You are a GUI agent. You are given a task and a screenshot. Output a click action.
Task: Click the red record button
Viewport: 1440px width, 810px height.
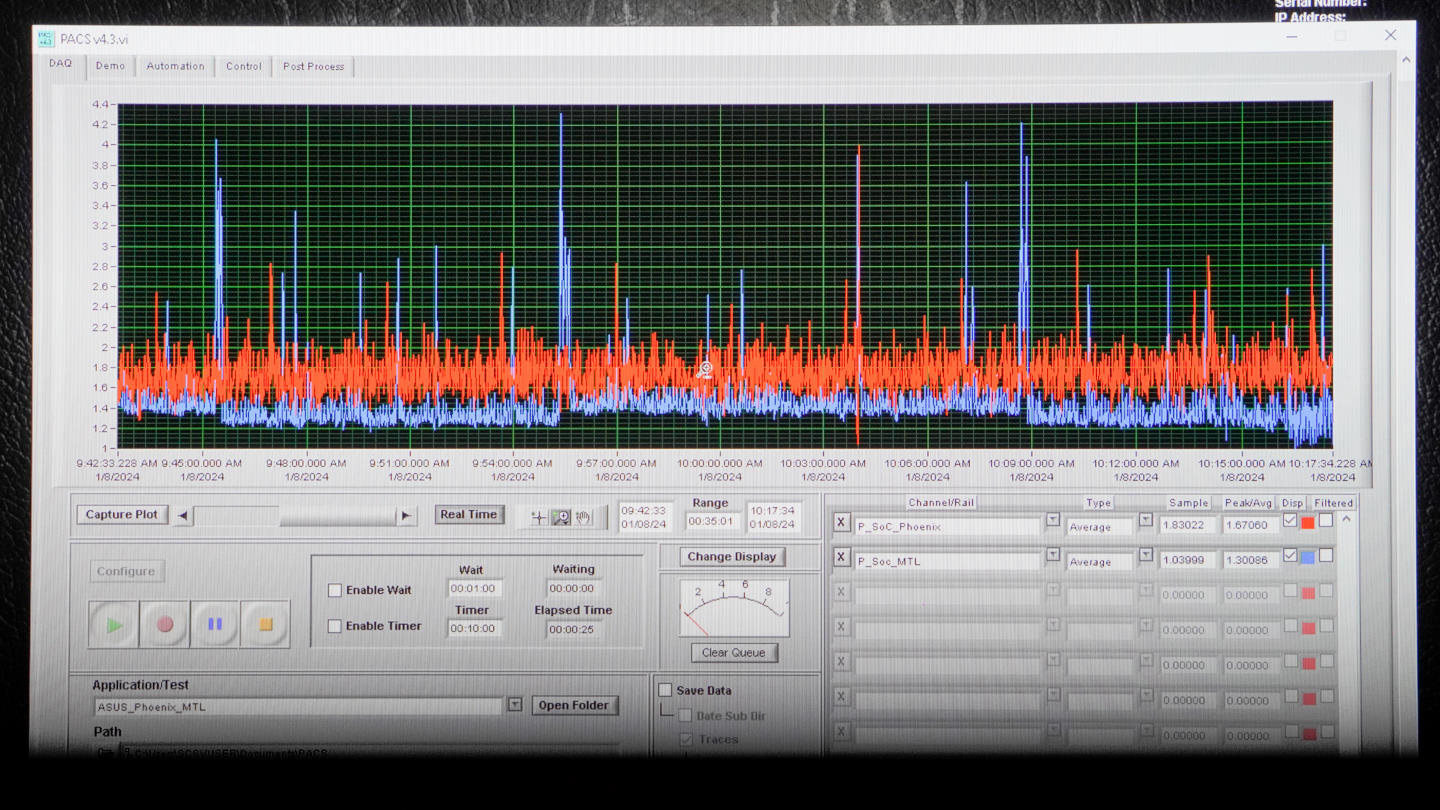(x=165, y=625)
